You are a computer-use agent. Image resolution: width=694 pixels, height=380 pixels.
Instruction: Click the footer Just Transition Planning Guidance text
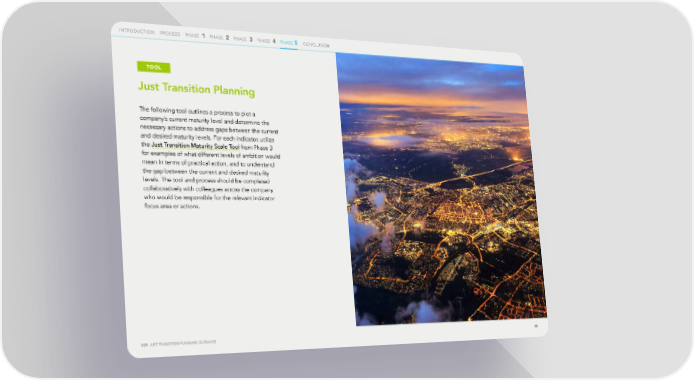(183, 343)
